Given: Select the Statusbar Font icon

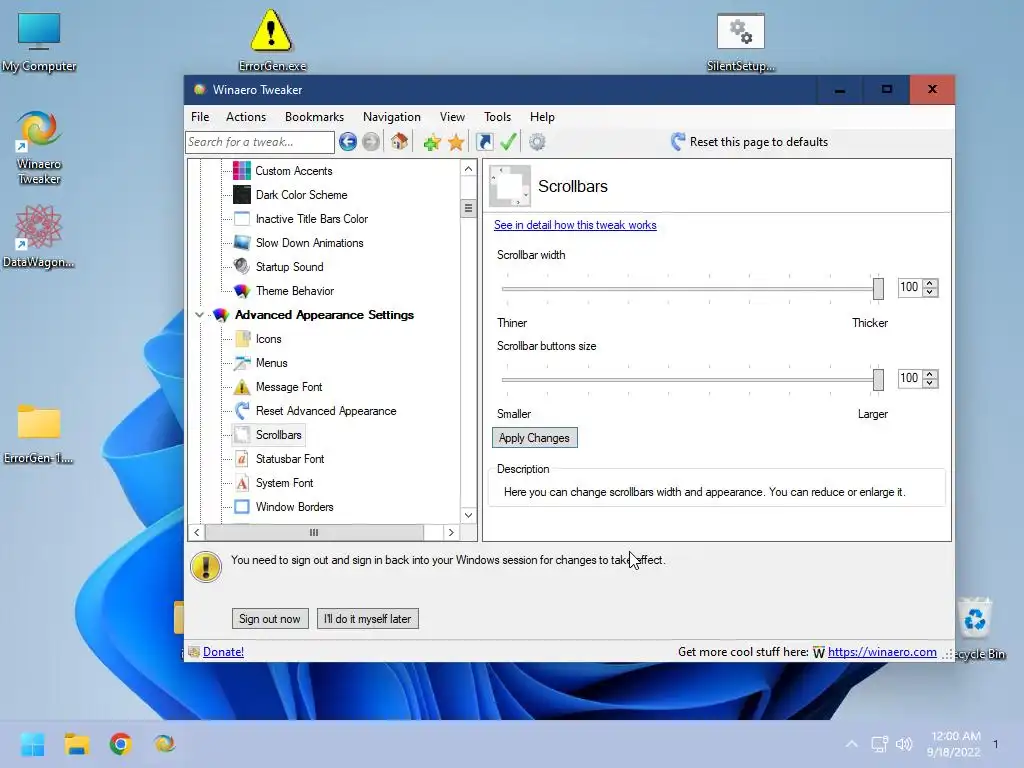Looking at the screenshot, I should pyautogui.click(x=242, y=458).
